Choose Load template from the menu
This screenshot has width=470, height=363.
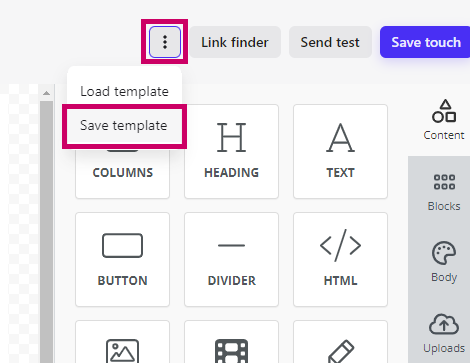(x=124, y=91)
